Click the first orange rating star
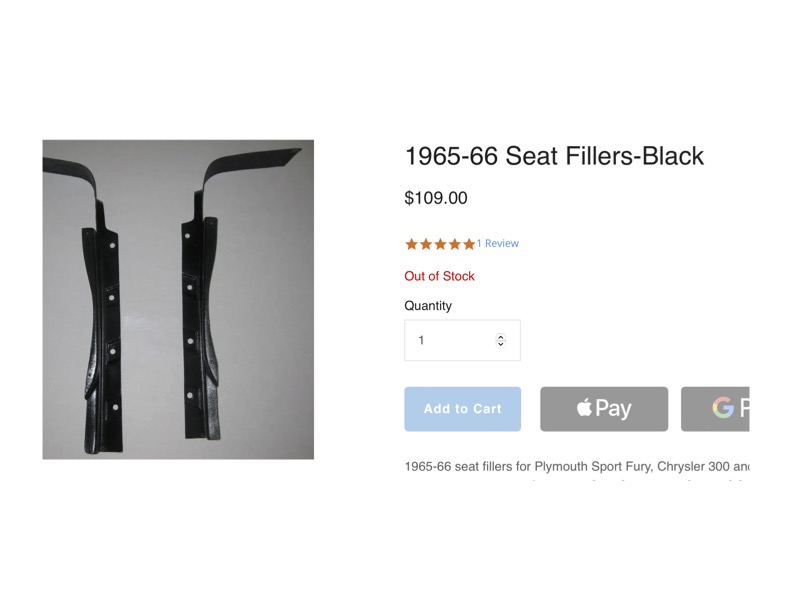Viewport: 792px width, 612px height. (411, 244)
